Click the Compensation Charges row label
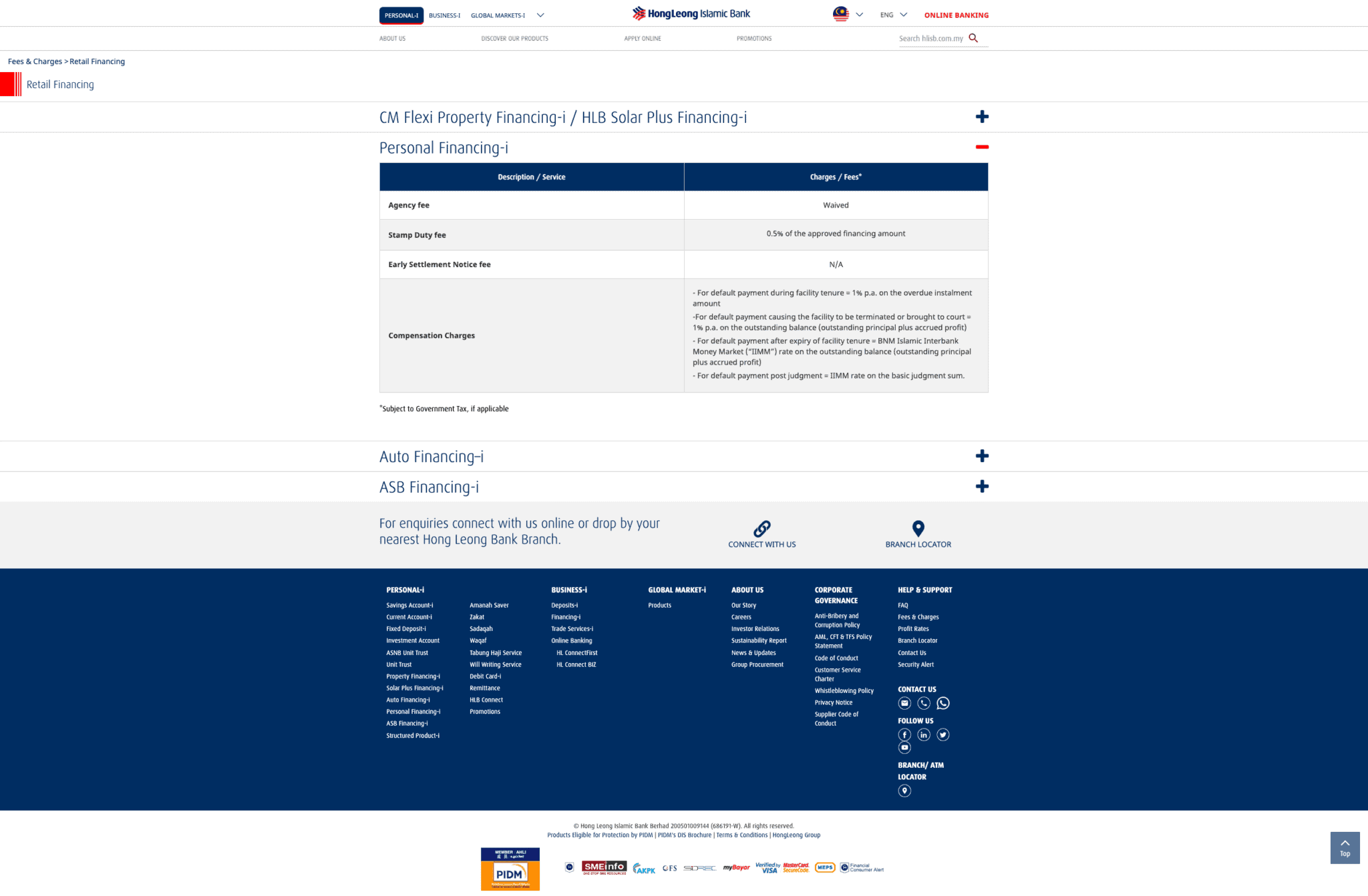 tap(432, 335)
